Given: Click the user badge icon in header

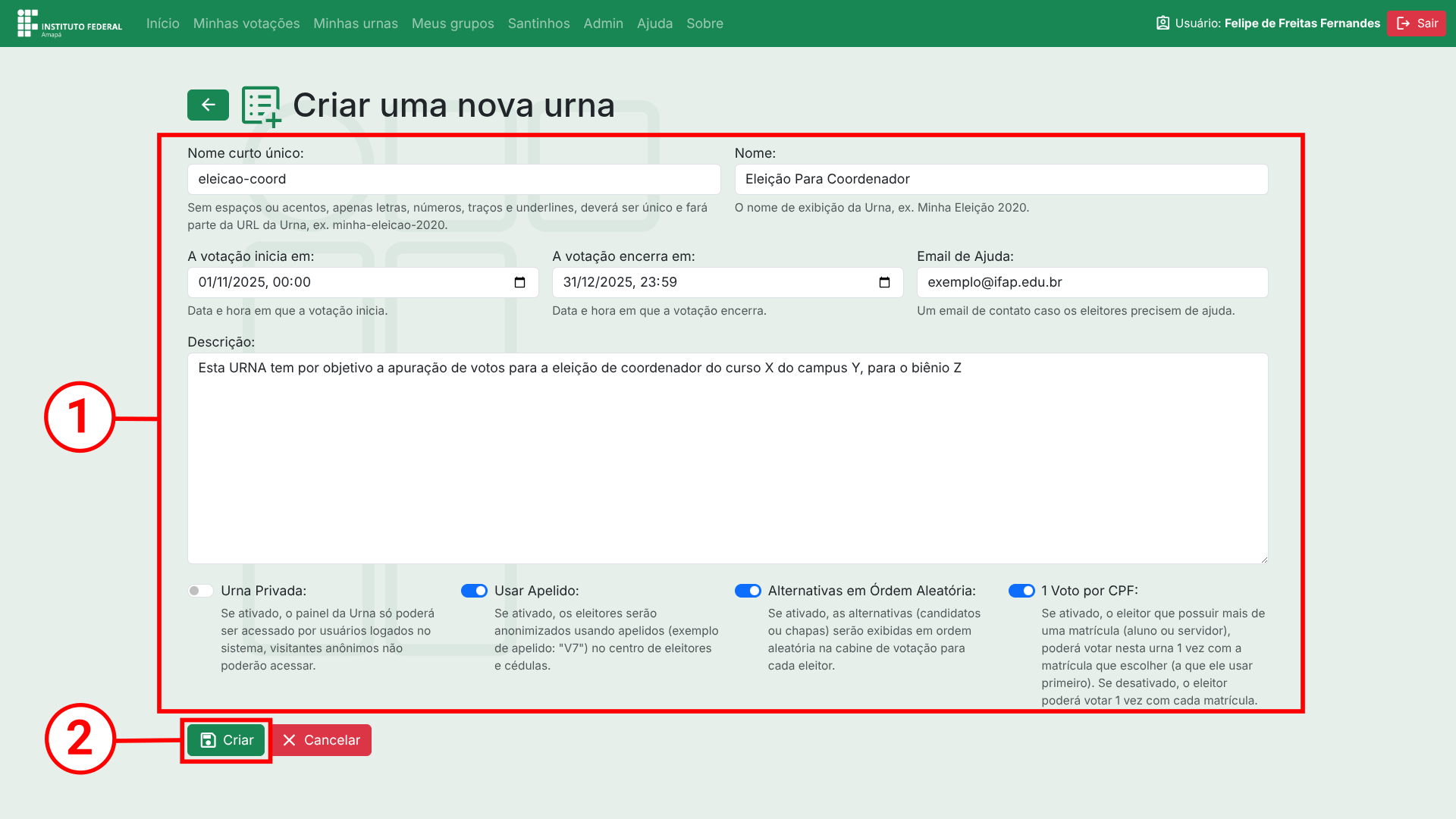Looking at the screenshot, I should click(1163, 23).
